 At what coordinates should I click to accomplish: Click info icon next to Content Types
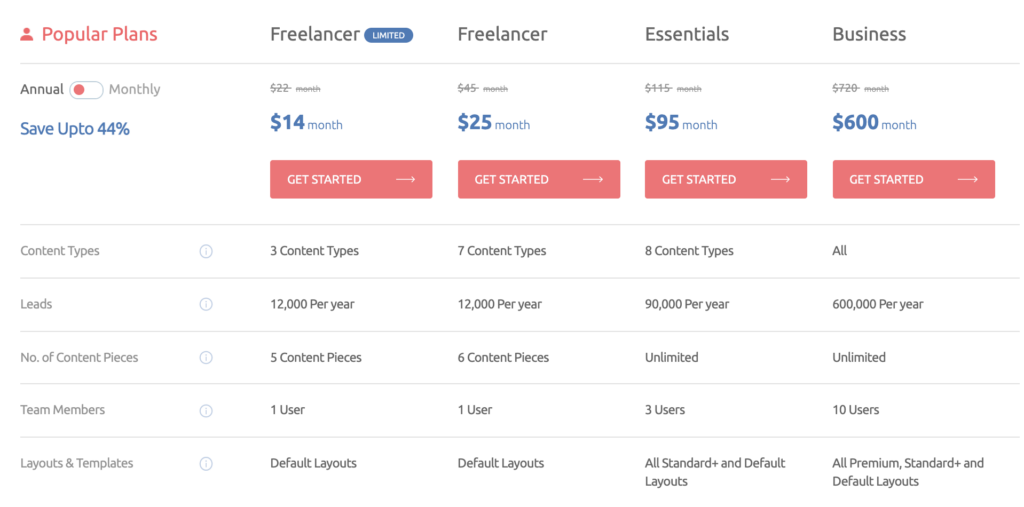[206, 251]
